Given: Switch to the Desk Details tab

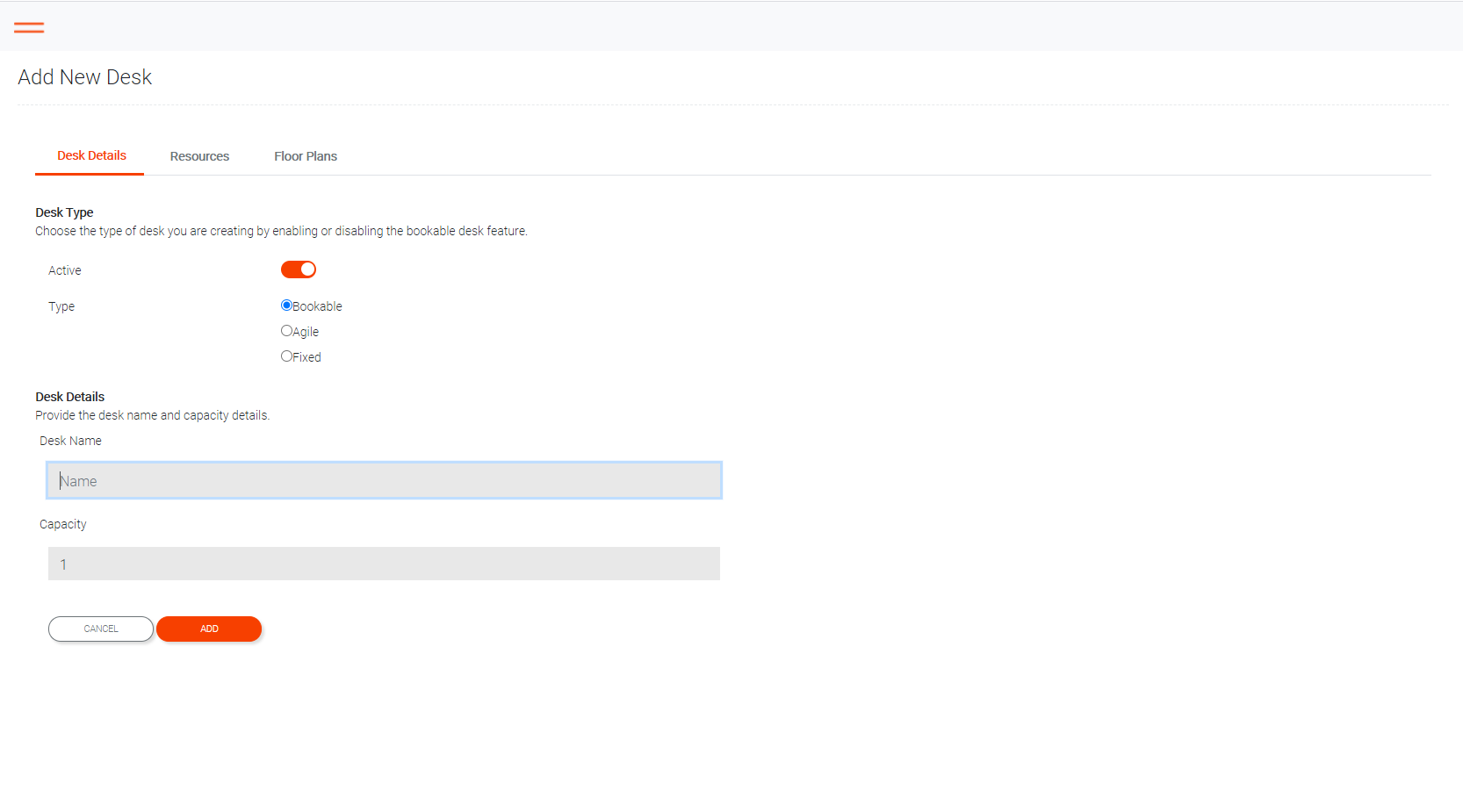Looking at the screenshot, I should pos(90,156).
